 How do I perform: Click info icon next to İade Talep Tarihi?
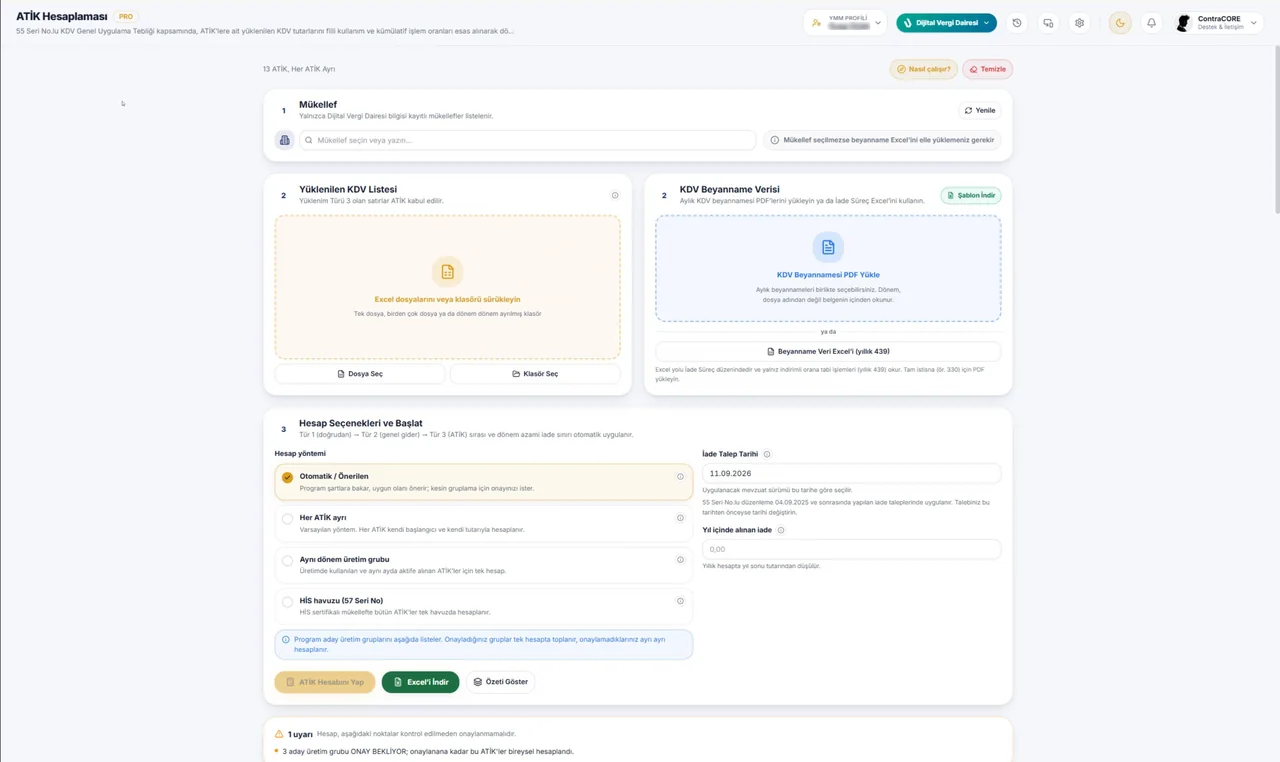coord(767,454)
